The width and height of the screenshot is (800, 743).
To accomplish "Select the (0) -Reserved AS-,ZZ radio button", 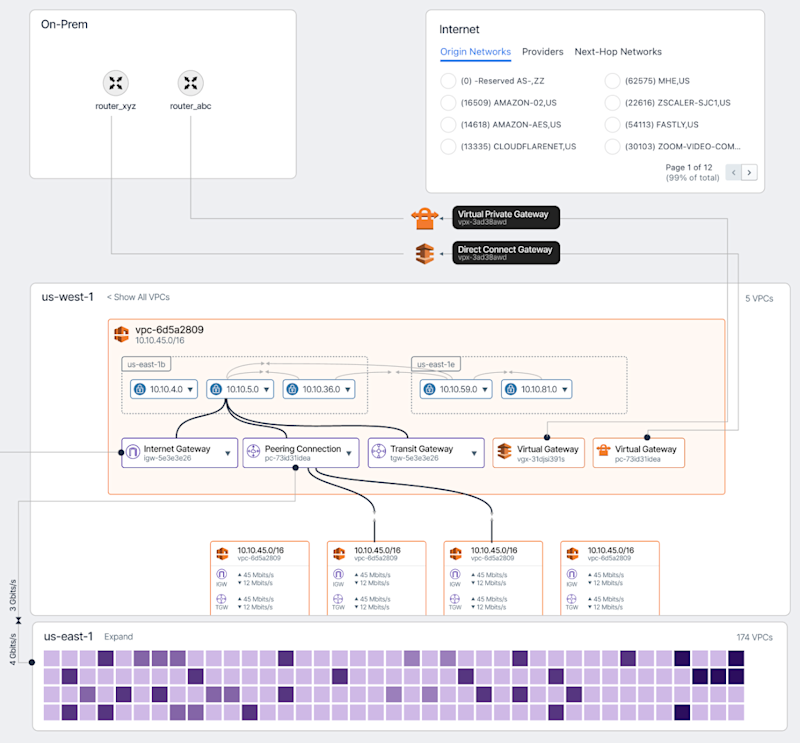I will click(x=448, y=81).
